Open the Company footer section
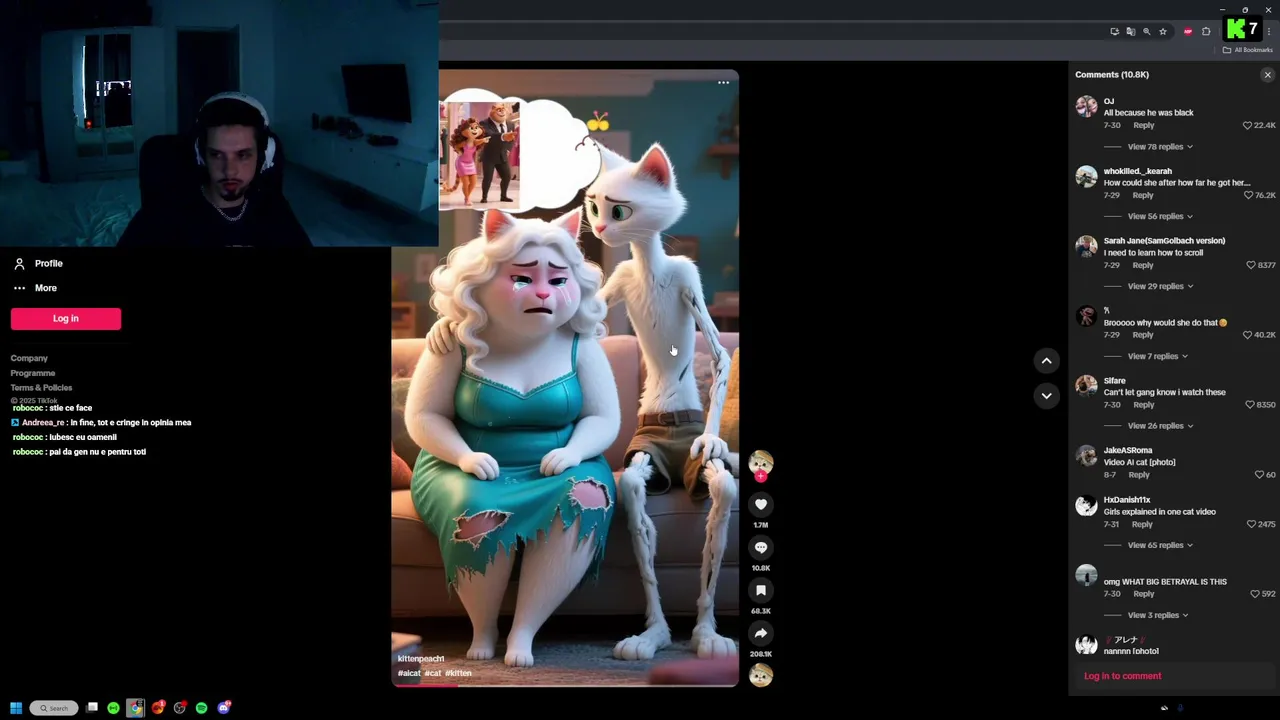This screenshot has height=720, width=1280. coord(29,358)
